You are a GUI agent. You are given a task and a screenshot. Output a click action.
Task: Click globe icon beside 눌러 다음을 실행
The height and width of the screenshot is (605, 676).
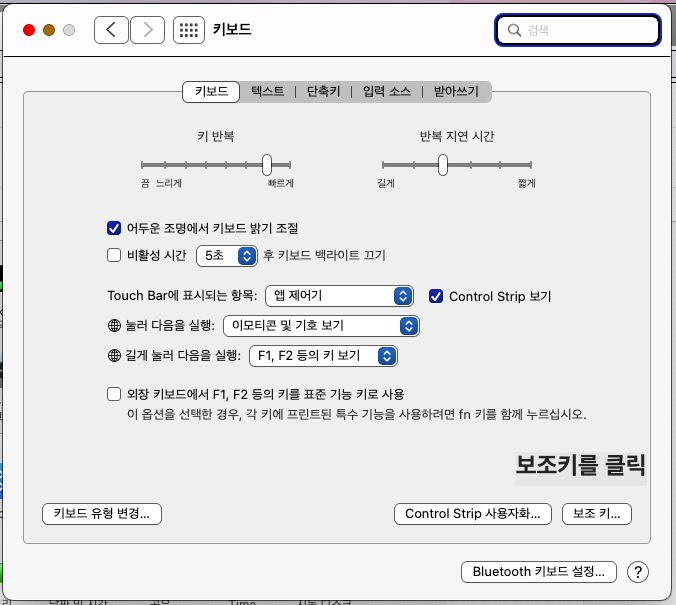click(x=114, y=326)
